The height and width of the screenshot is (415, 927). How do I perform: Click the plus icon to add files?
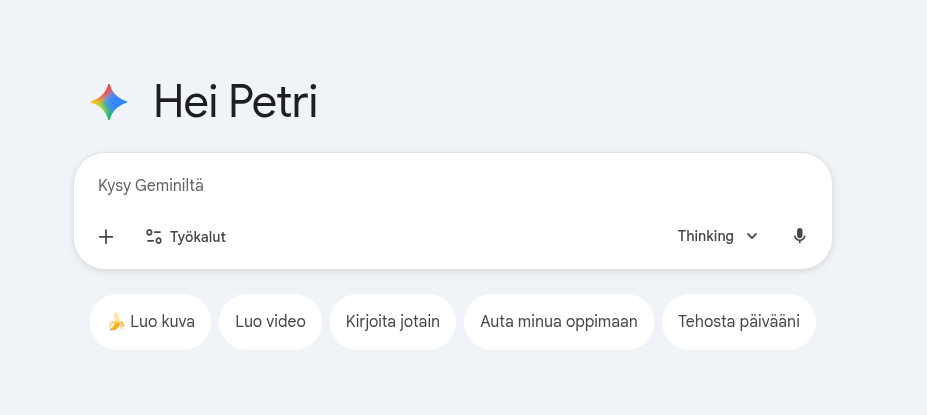(106, 237)
